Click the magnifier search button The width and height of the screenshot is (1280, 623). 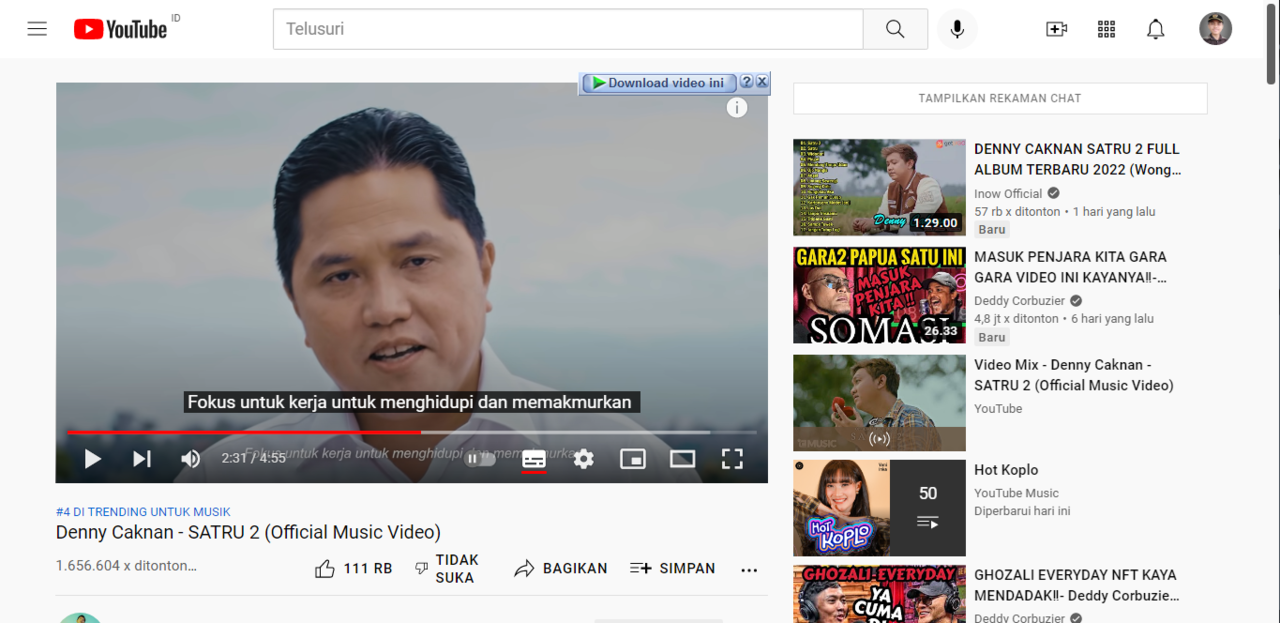pyautogui.click(x=895, y=29)
